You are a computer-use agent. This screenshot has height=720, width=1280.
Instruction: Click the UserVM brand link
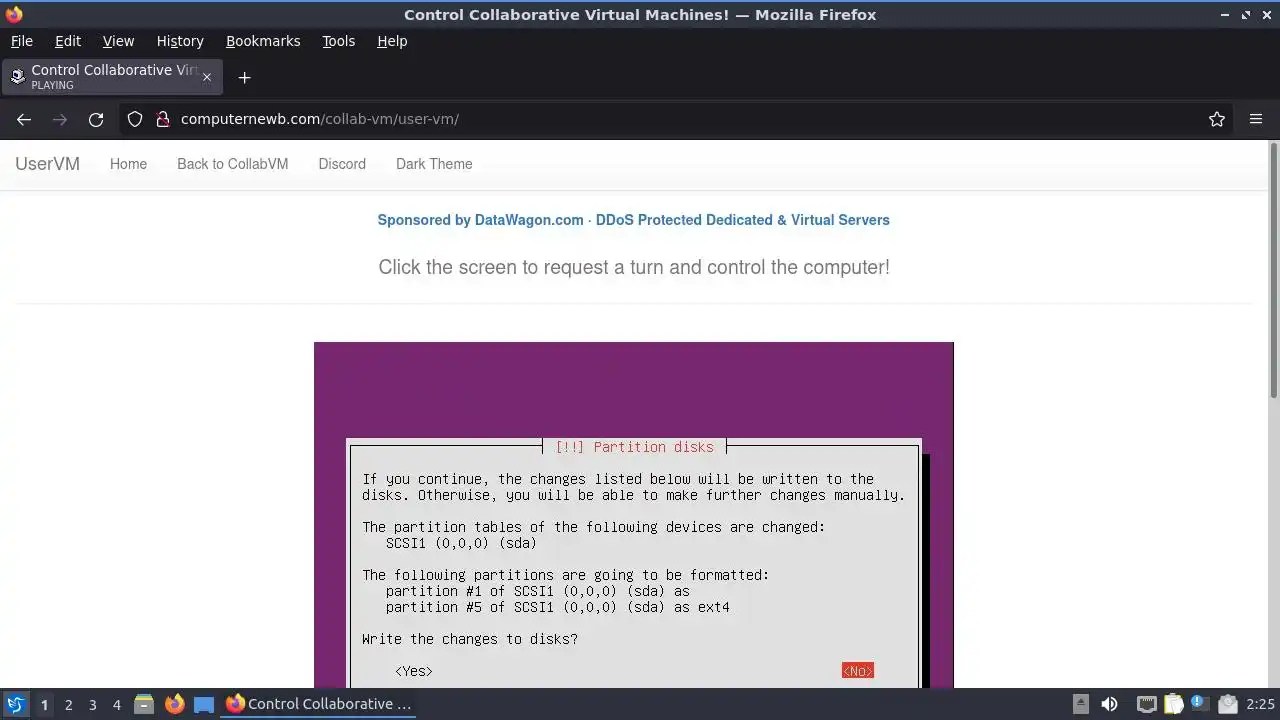click(x=47, y=164)
